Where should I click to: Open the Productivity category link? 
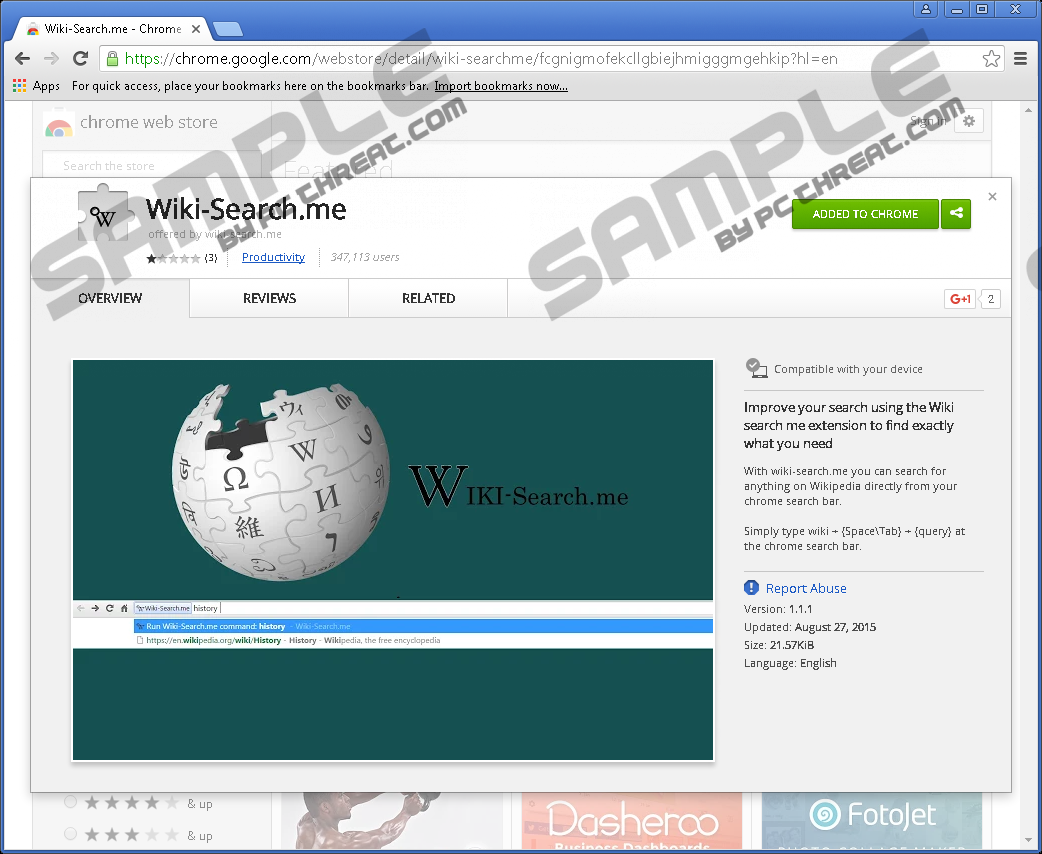(x=273, y=257)
